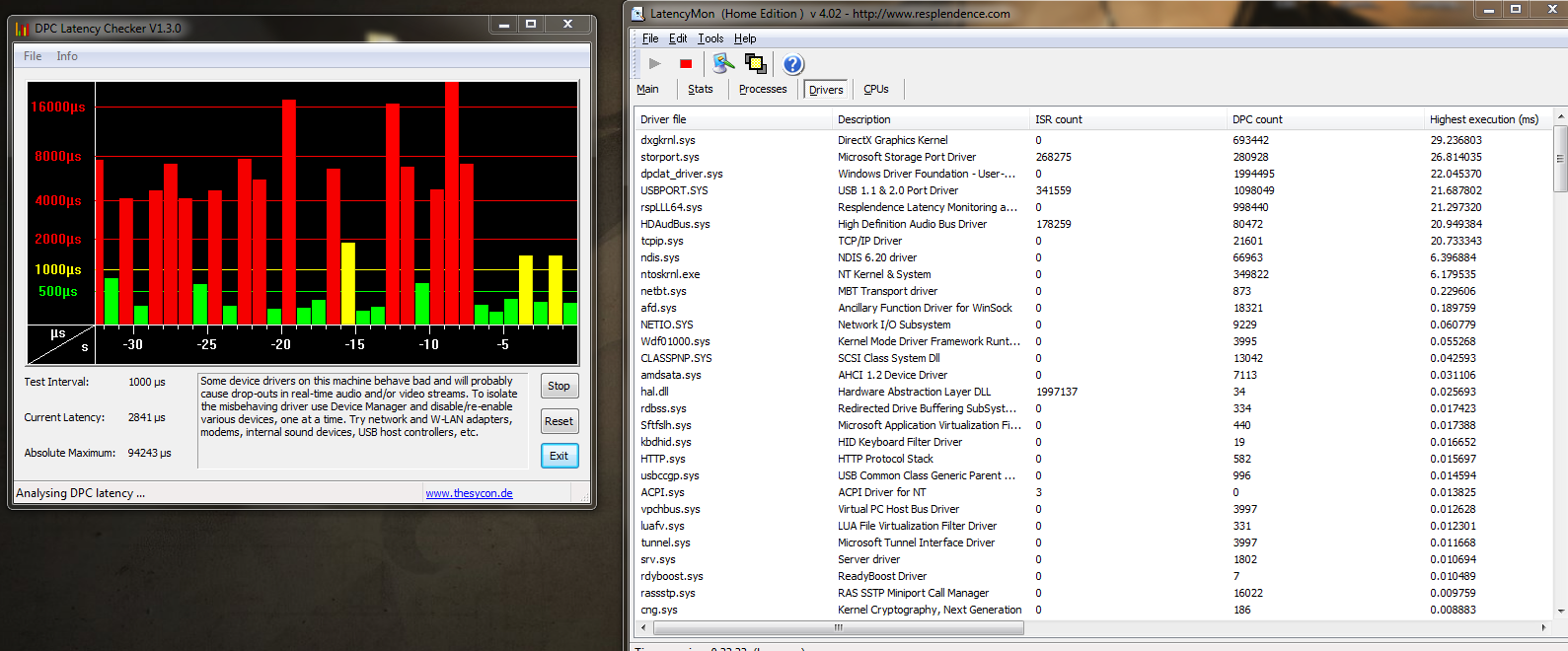Select the kbdhid.sys driver row
The image size is (1568, 651).
(x=1094, y=442)
